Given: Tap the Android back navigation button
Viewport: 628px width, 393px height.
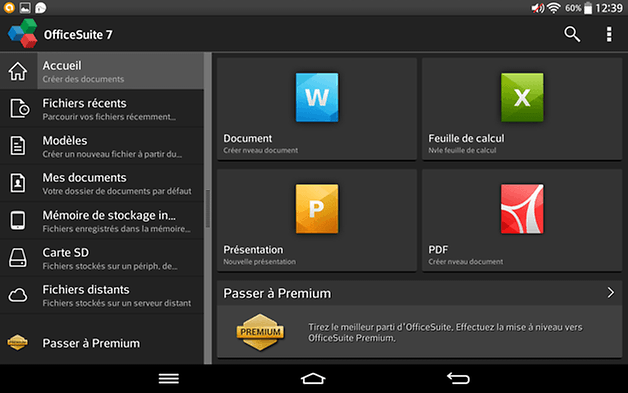Looking at the screenshot, I should (458, 378).
